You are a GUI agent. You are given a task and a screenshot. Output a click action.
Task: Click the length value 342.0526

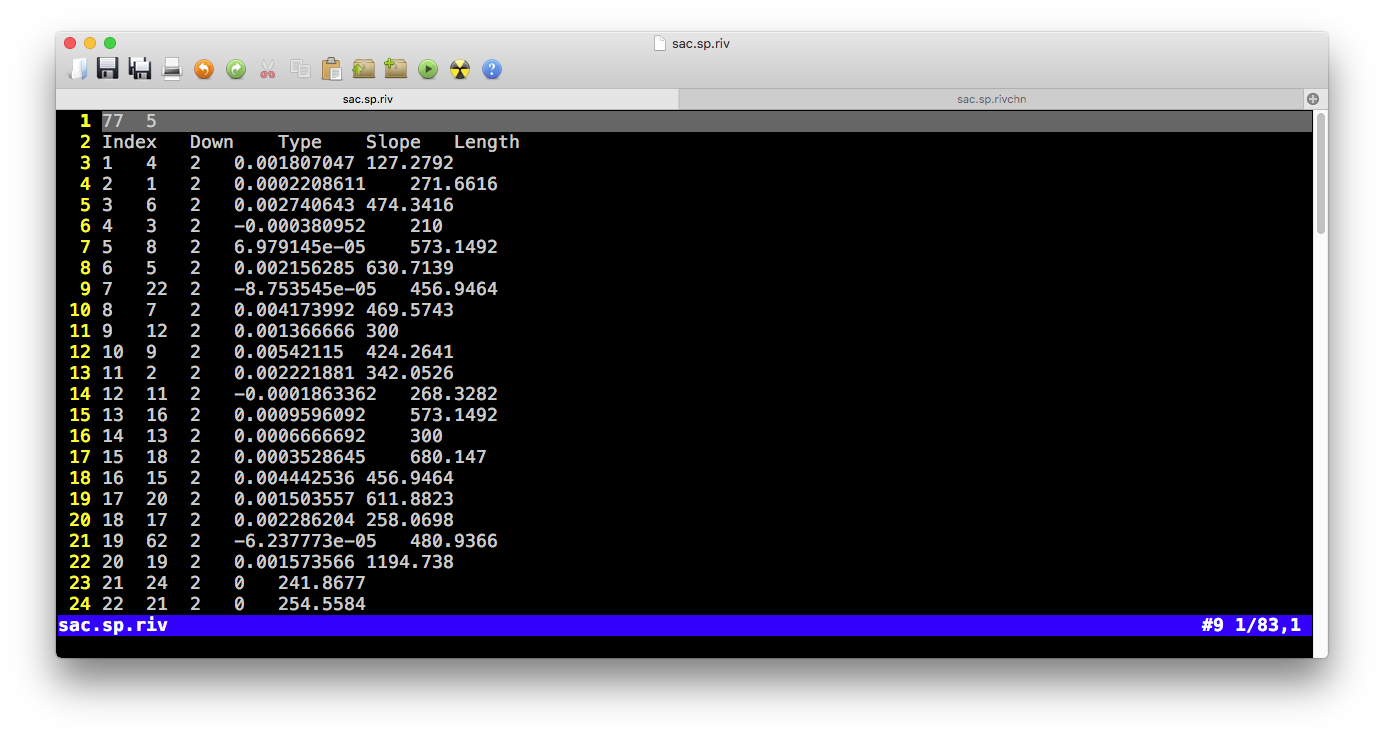click(x=410, y=373)
